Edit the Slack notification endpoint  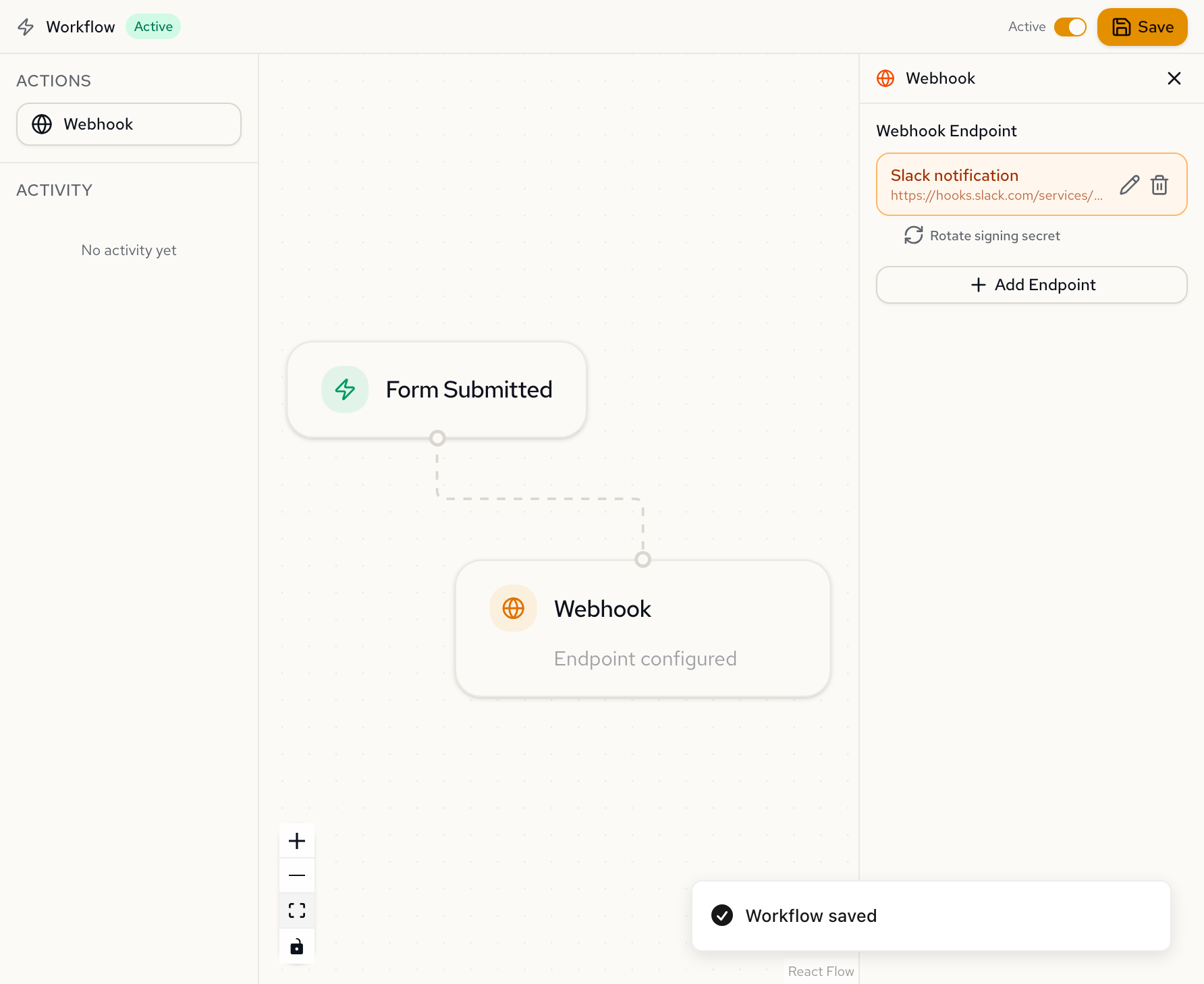[1129, 184]
